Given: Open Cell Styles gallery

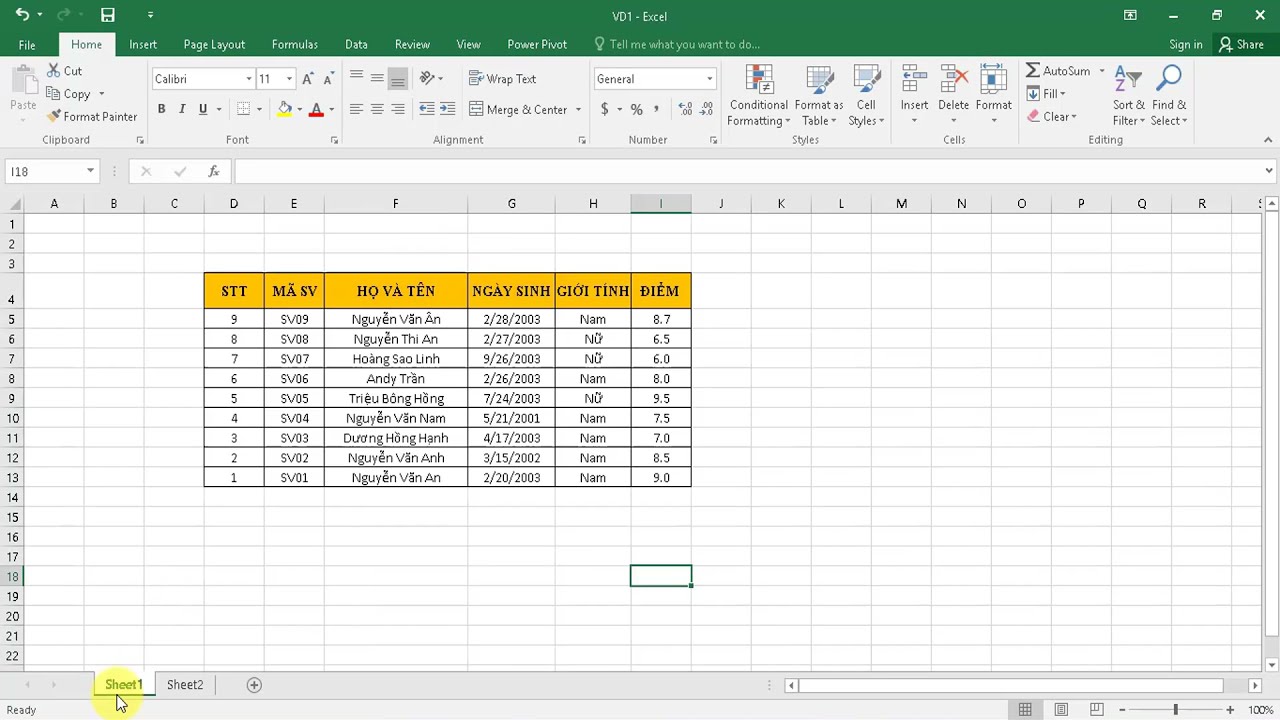Looking at the screenshot, I should point(866,96).
